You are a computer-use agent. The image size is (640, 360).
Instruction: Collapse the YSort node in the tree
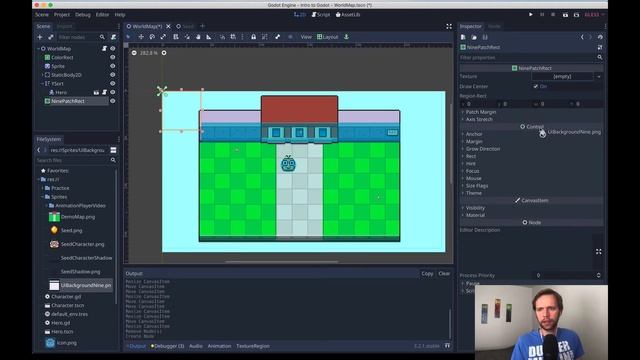pyautogui.click(x=42, y=84)
